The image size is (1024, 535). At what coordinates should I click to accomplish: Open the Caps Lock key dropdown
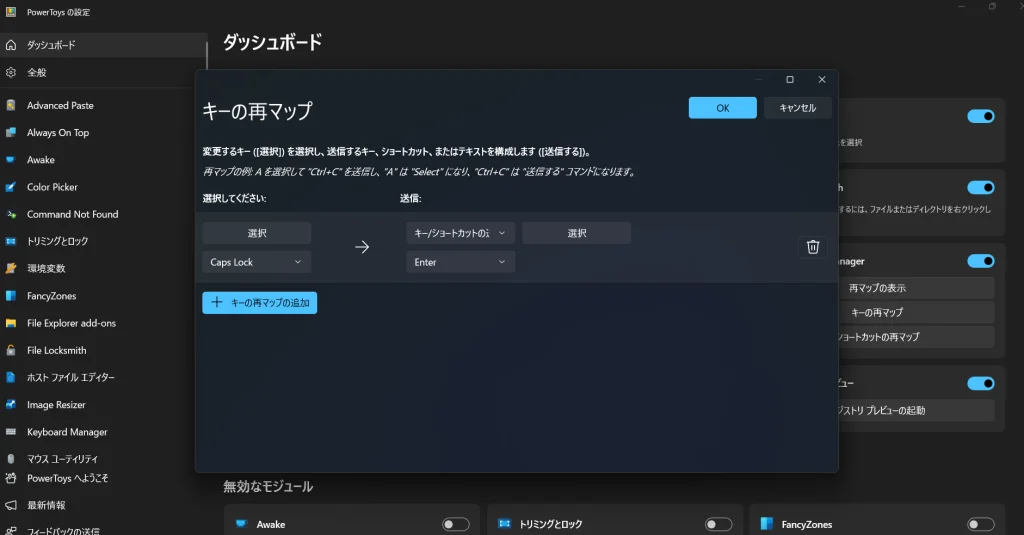(256, 262)
